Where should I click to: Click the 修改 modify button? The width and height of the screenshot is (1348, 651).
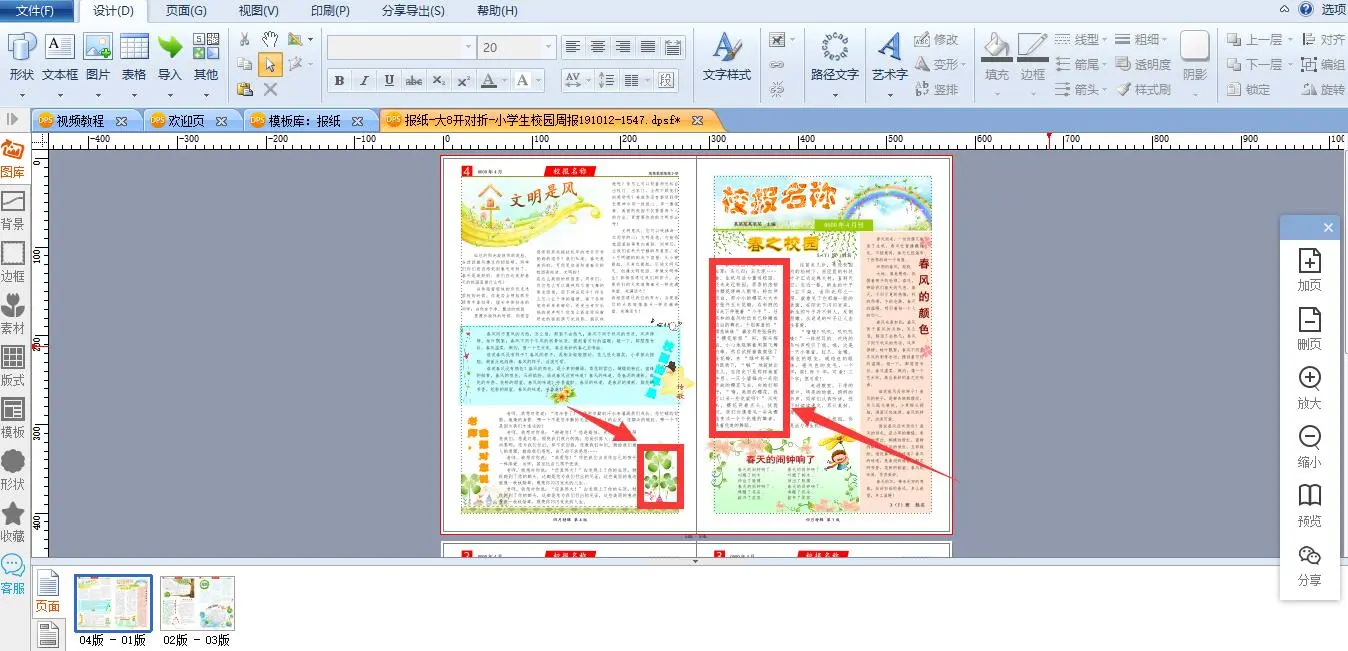click(936, 39)
